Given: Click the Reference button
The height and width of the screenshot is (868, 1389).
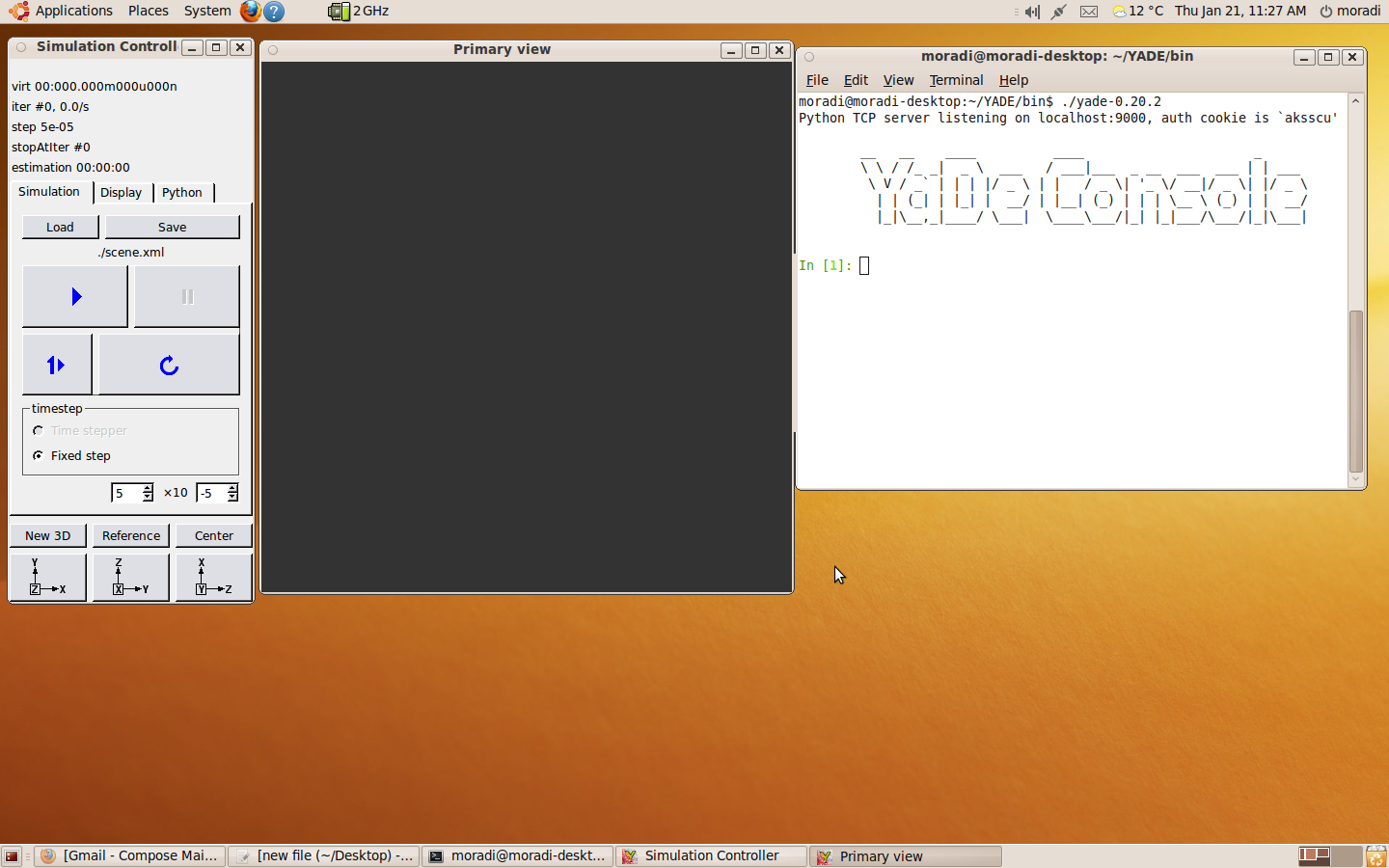Looking at the screenshot, I should click(131, 535).
